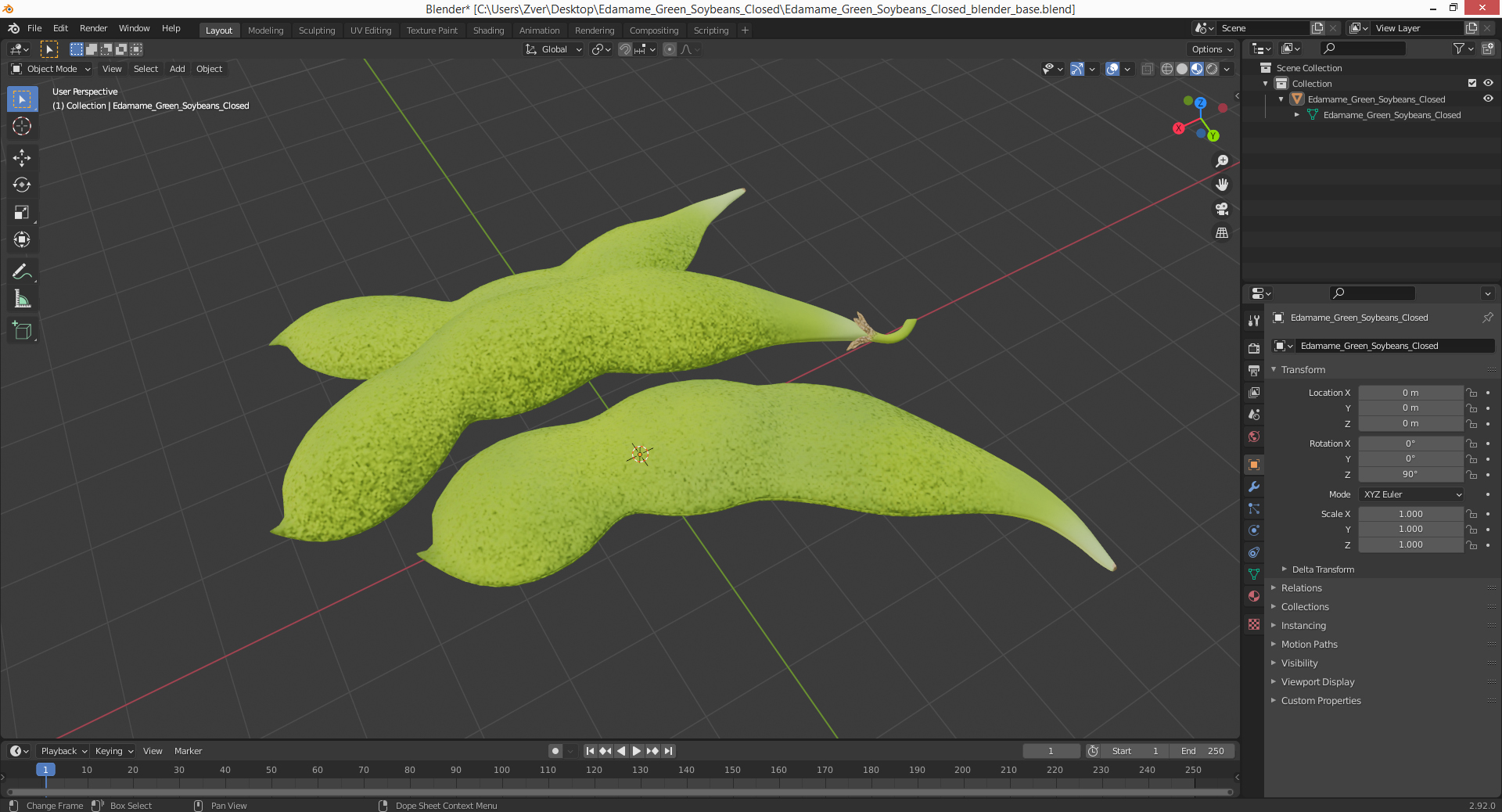This screenshot has height=812, width=1502.
Task: Expand the Delta Transform section
Action: coord(1323,569)
